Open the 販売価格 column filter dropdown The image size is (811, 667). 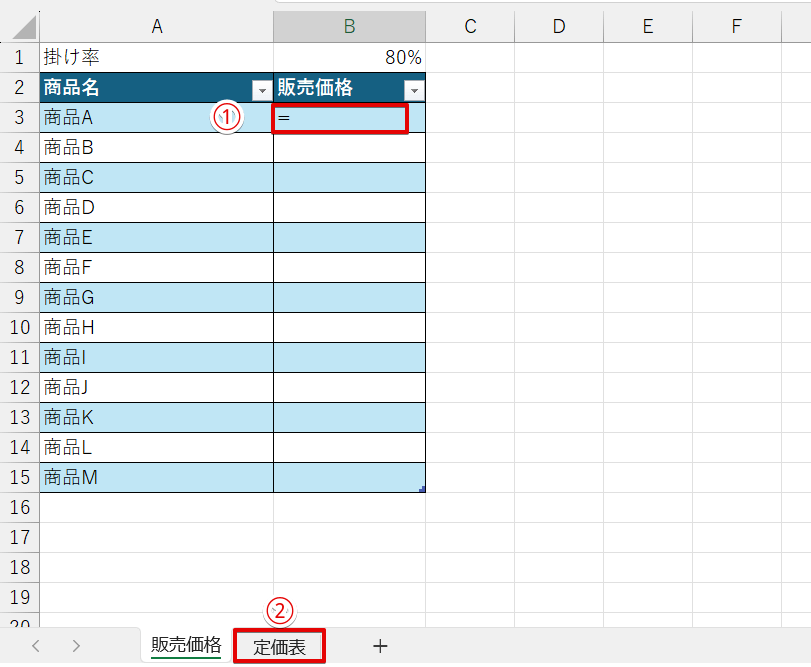pos(414,91)
